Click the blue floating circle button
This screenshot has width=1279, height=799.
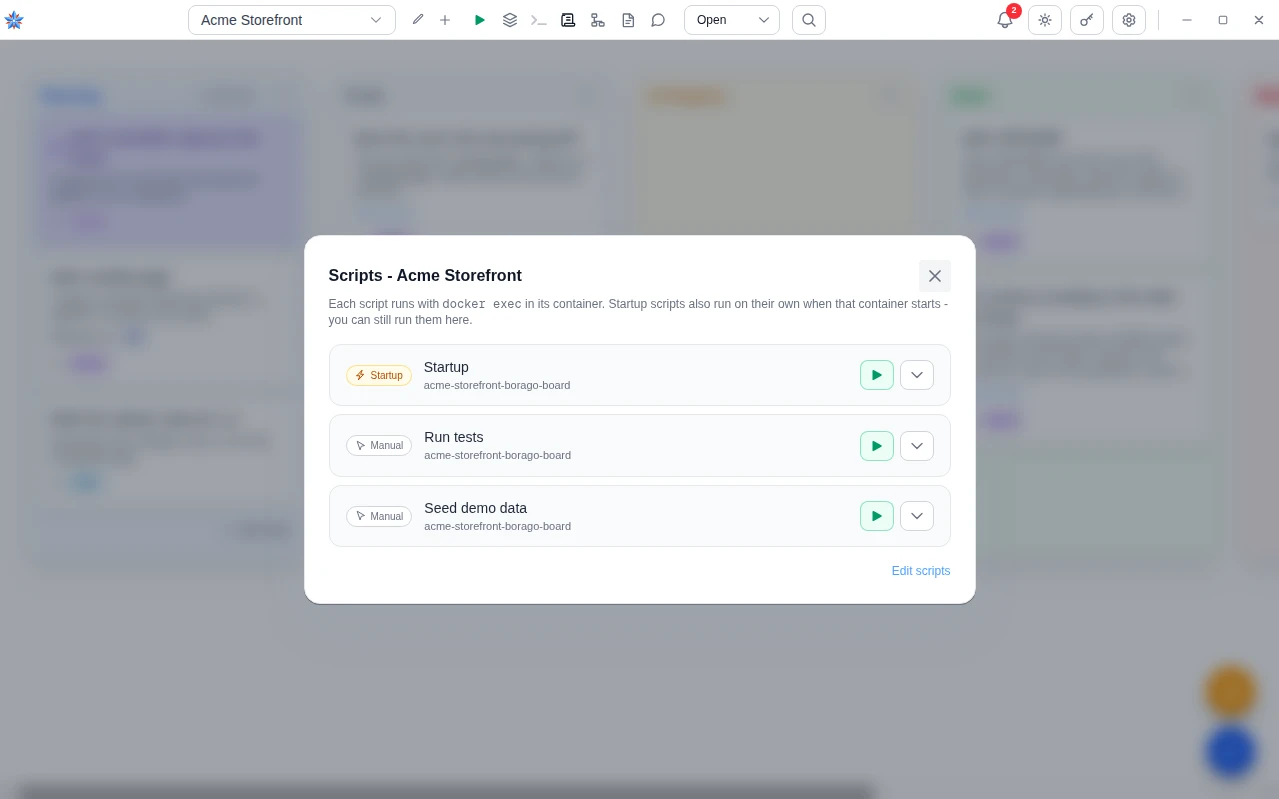coord(1230,752)
